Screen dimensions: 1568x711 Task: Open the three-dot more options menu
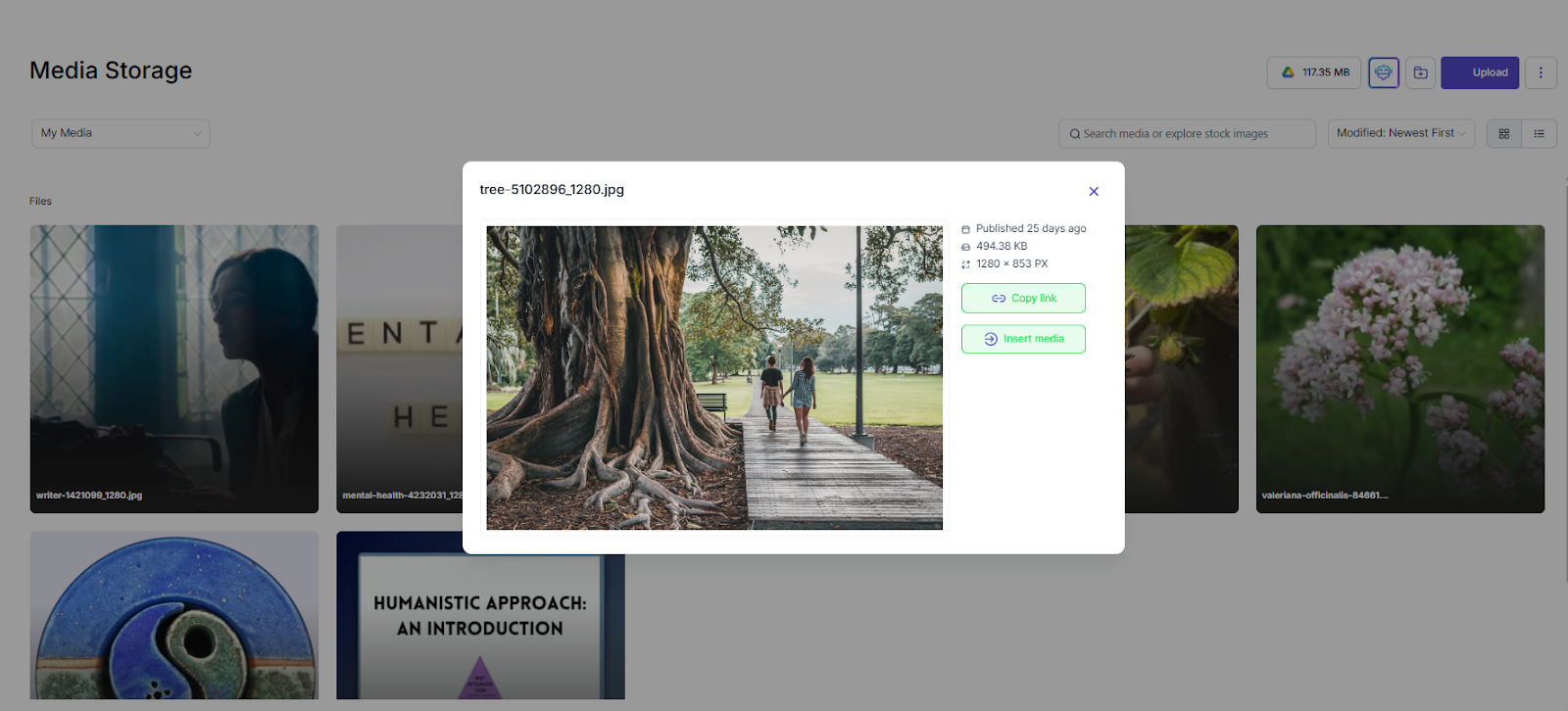1541,72
